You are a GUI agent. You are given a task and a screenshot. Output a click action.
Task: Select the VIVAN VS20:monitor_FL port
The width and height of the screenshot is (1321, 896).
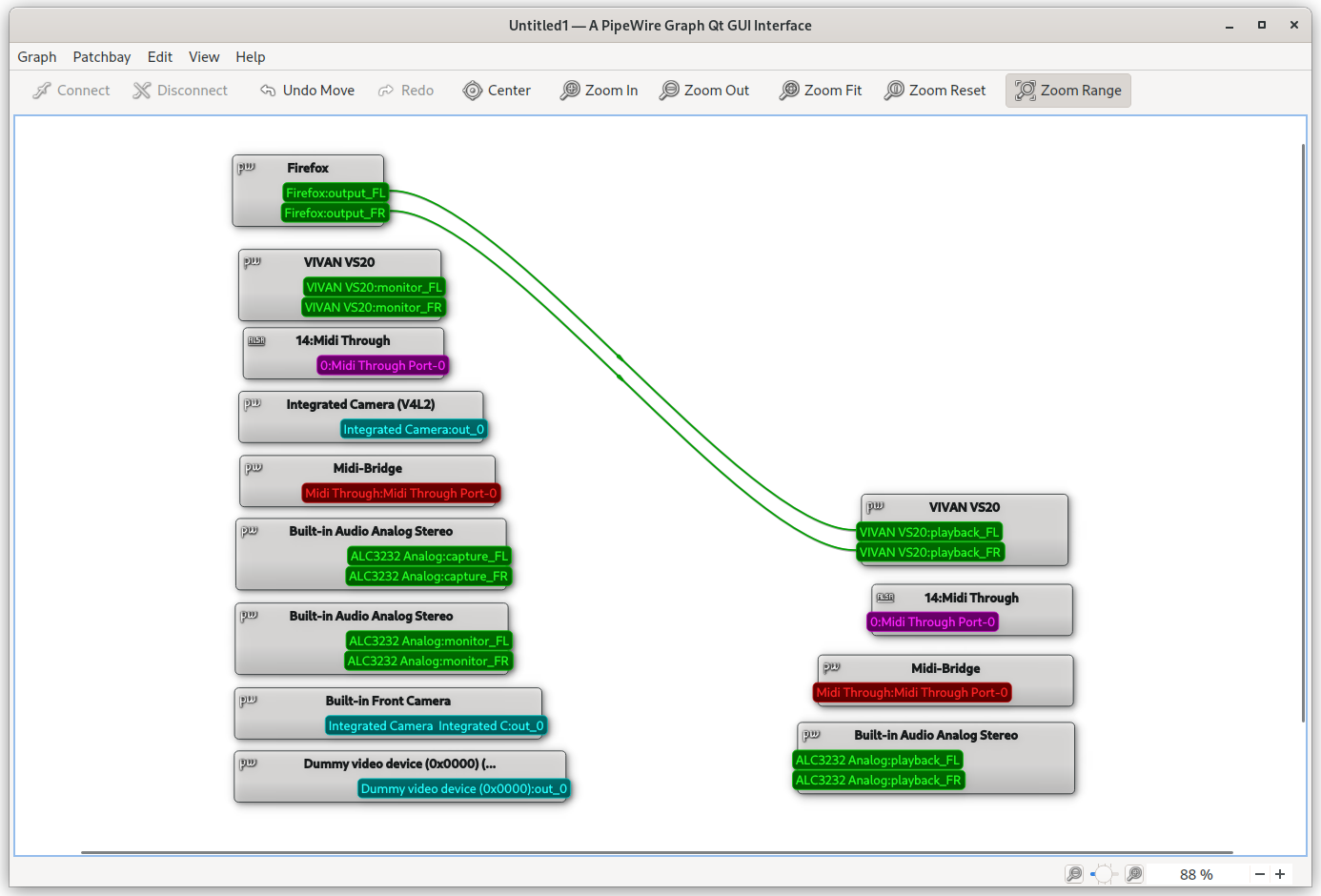(374, 287)
